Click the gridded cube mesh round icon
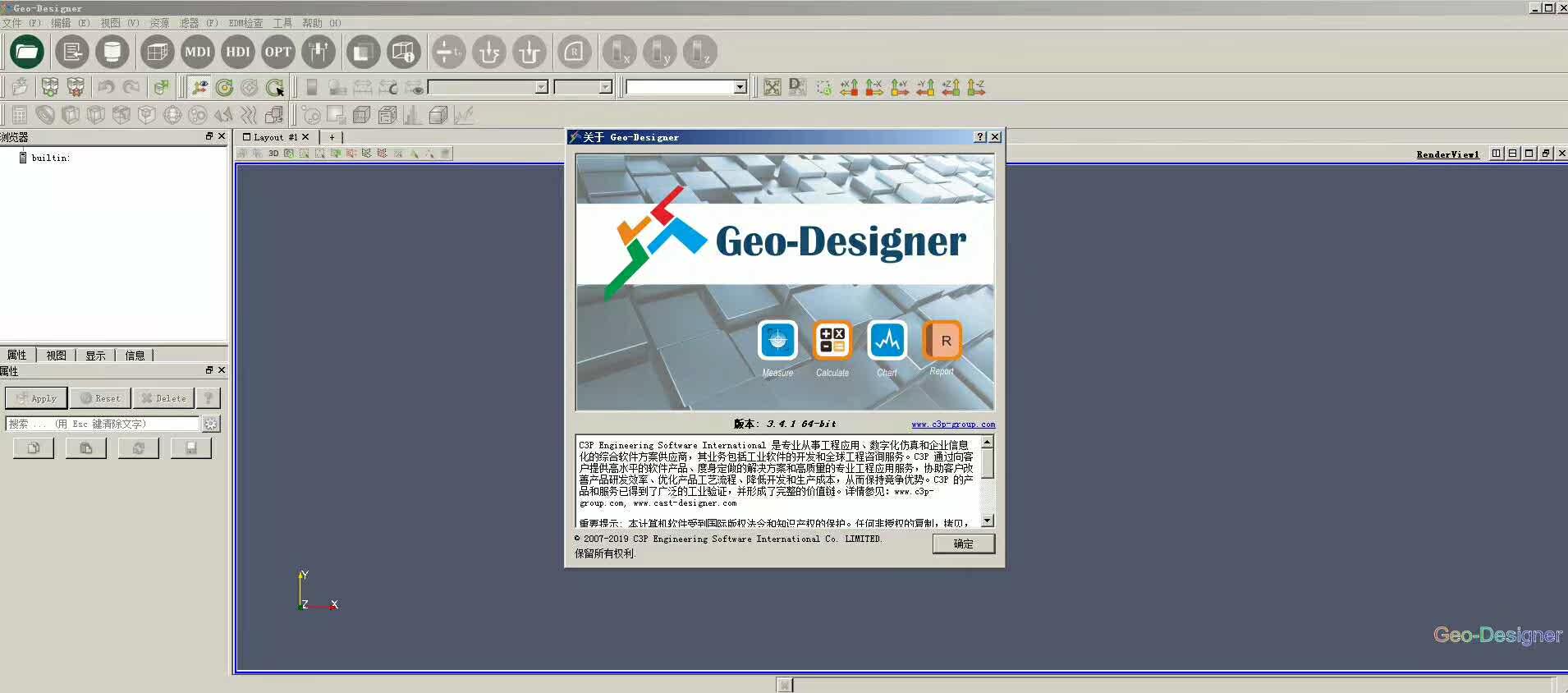Screen dimensions: 1568x693 157,52
